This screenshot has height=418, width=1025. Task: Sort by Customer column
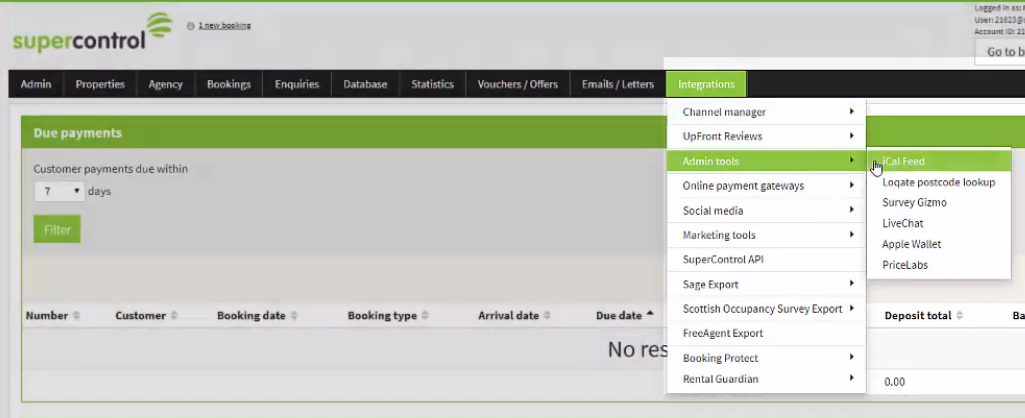146,316
